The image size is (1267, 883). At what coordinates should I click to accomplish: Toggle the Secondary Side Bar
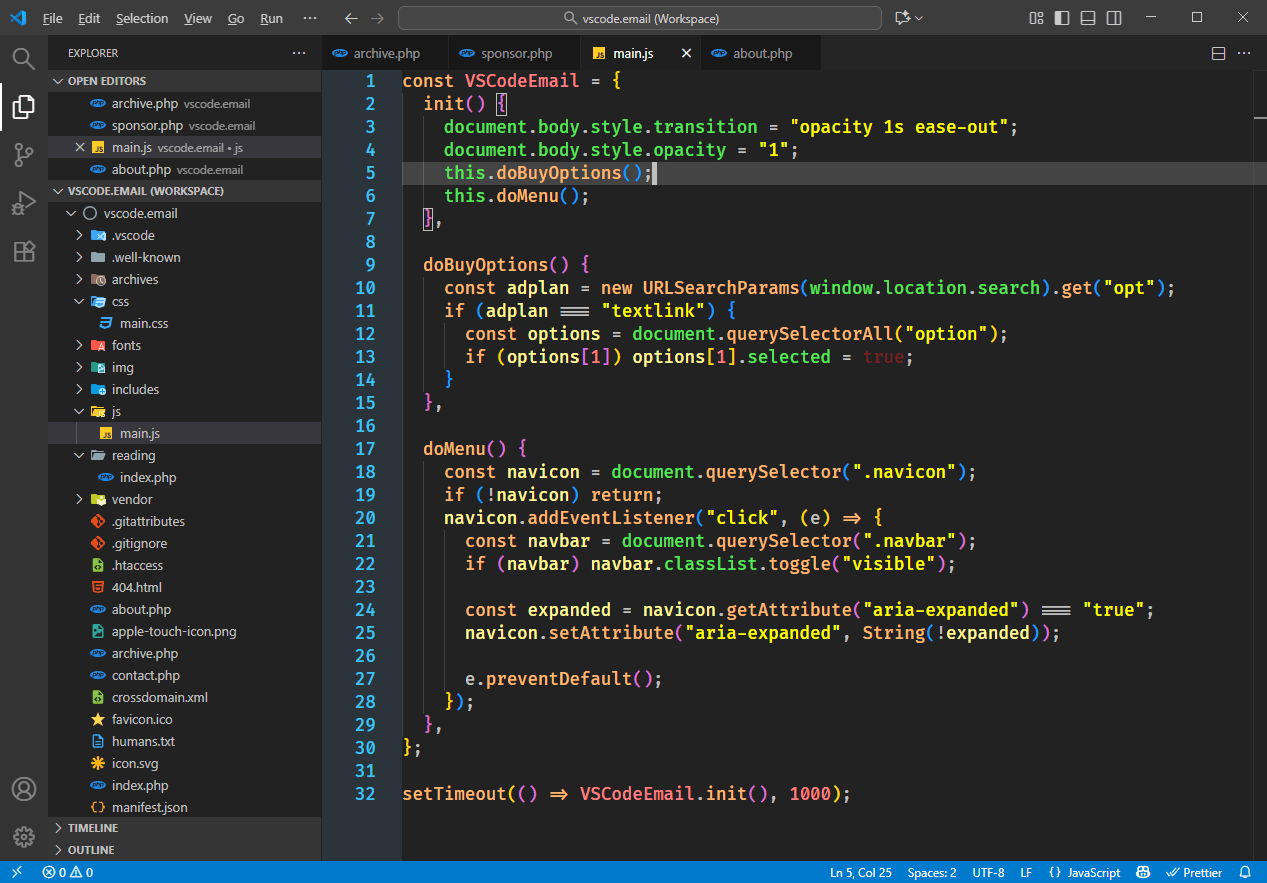1113,17
